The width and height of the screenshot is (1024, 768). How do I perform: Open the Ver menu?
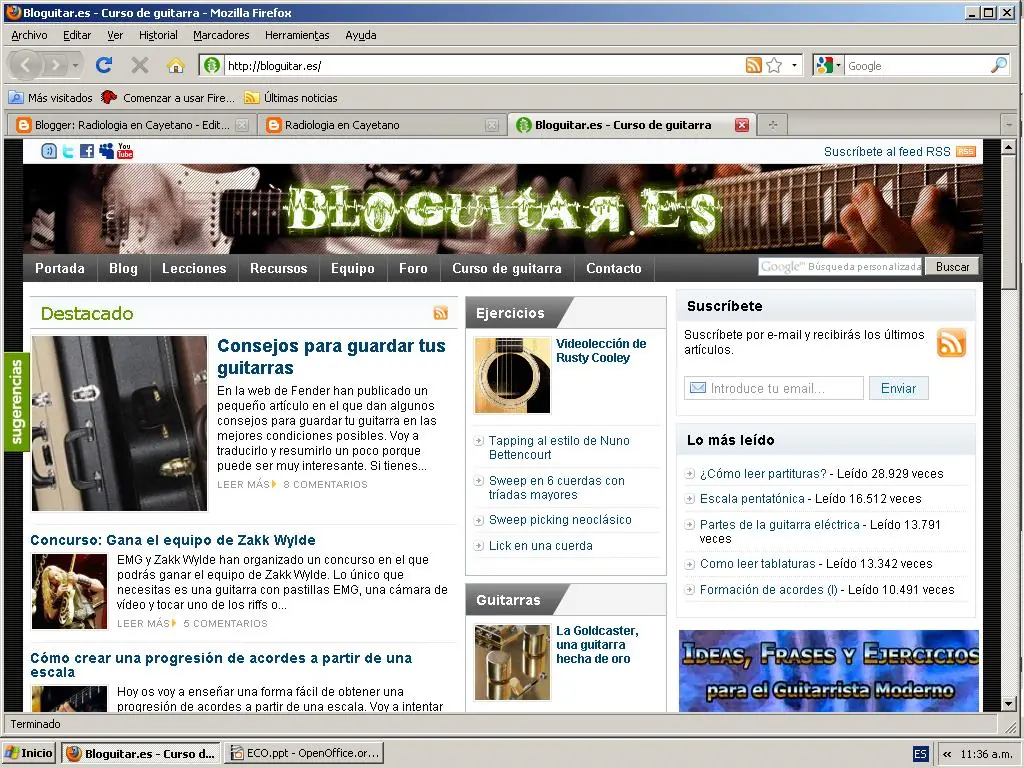coord(115,35)
